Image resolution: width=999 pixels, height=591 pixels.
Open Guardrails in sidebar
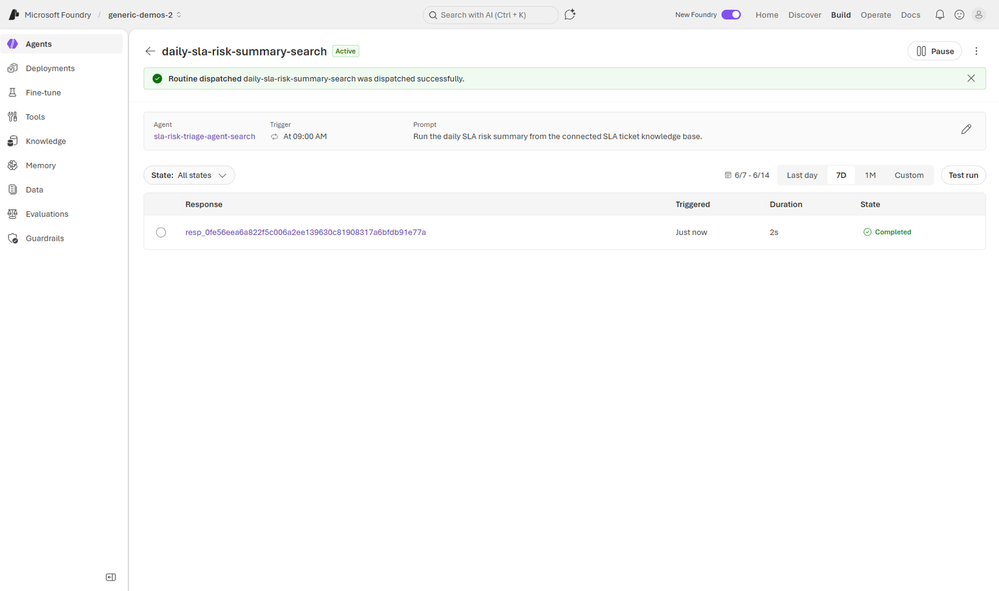(x=62, y=238)
